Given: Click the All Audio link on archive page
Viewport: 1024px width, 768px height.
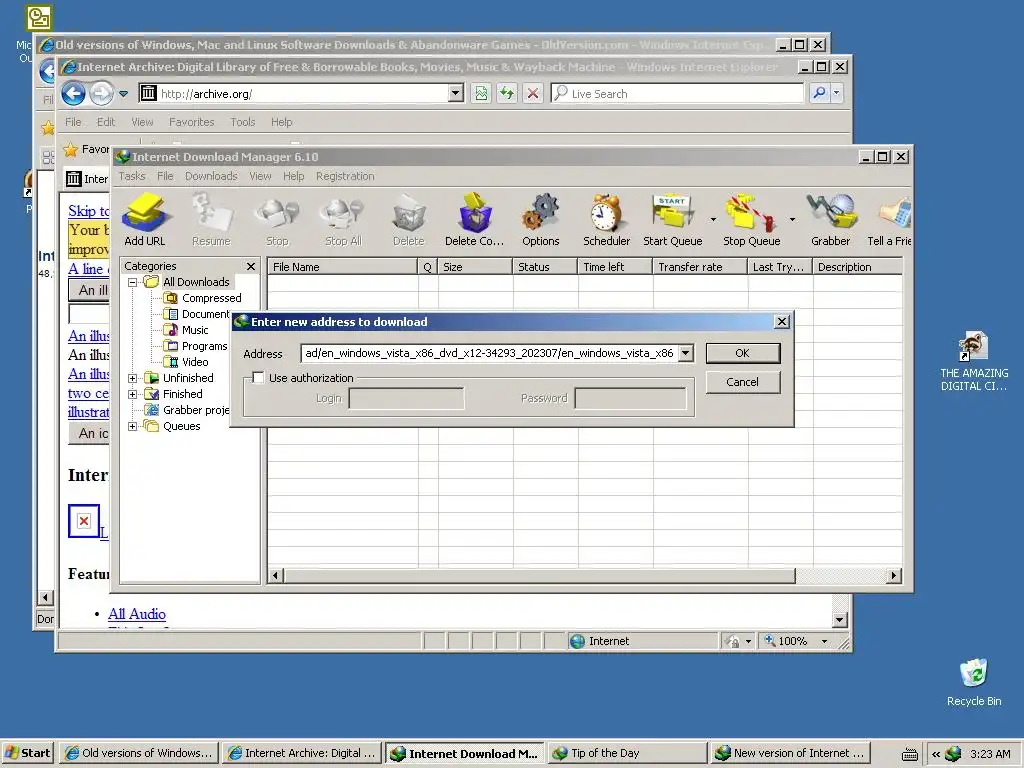Looking at the screenshot, I should pos(136,614).
